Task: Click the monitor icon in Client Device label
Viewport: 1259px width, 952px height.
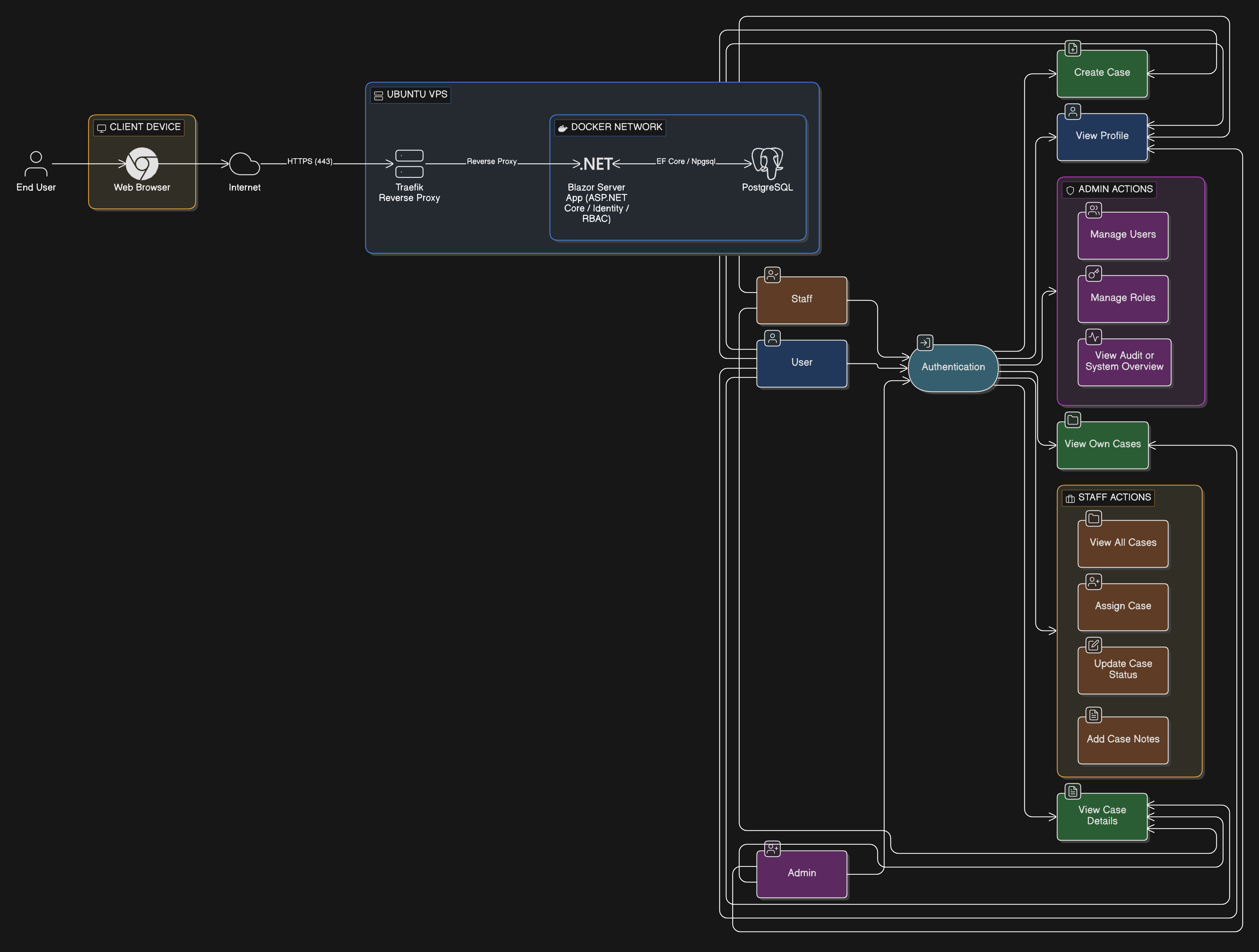Action: click(102, 128)
